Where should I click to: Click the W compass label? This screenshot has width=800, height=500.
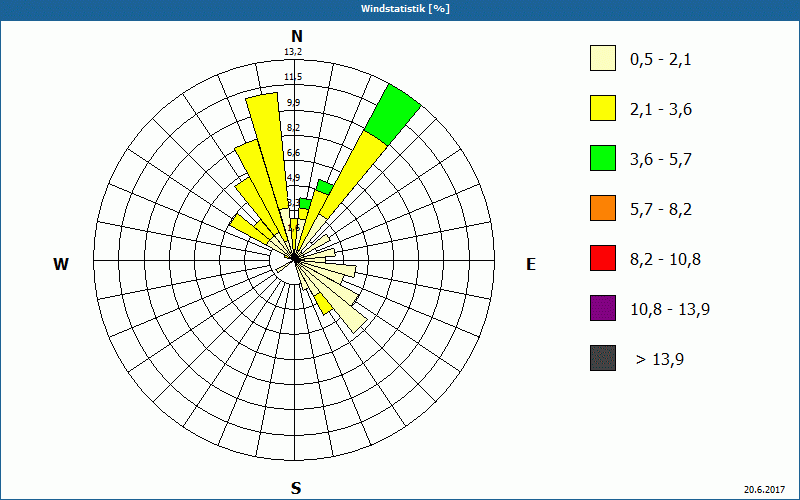[x=61, y=264]
